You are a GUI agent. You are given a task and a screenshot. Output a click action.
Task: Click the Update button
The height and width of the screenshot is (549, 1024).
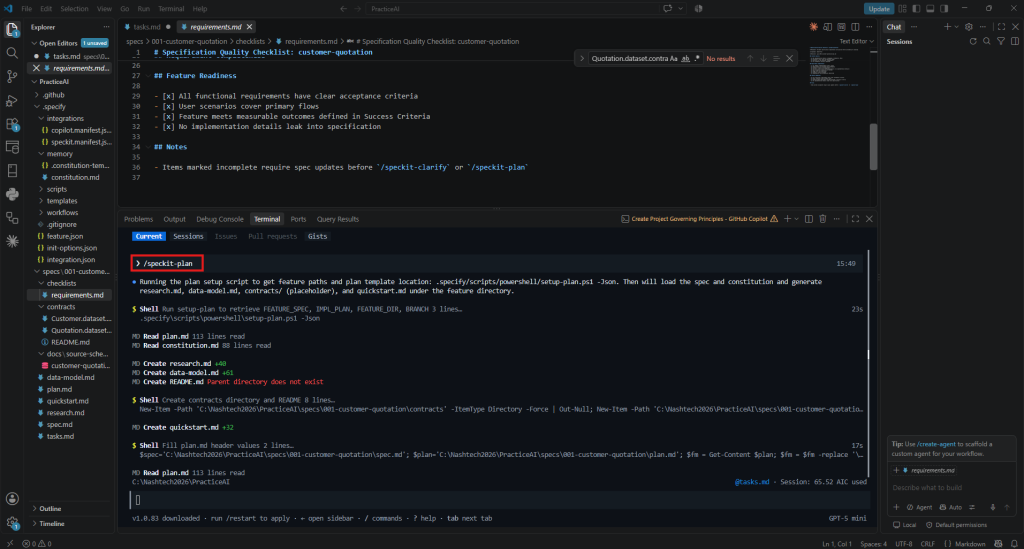[879, 8]
